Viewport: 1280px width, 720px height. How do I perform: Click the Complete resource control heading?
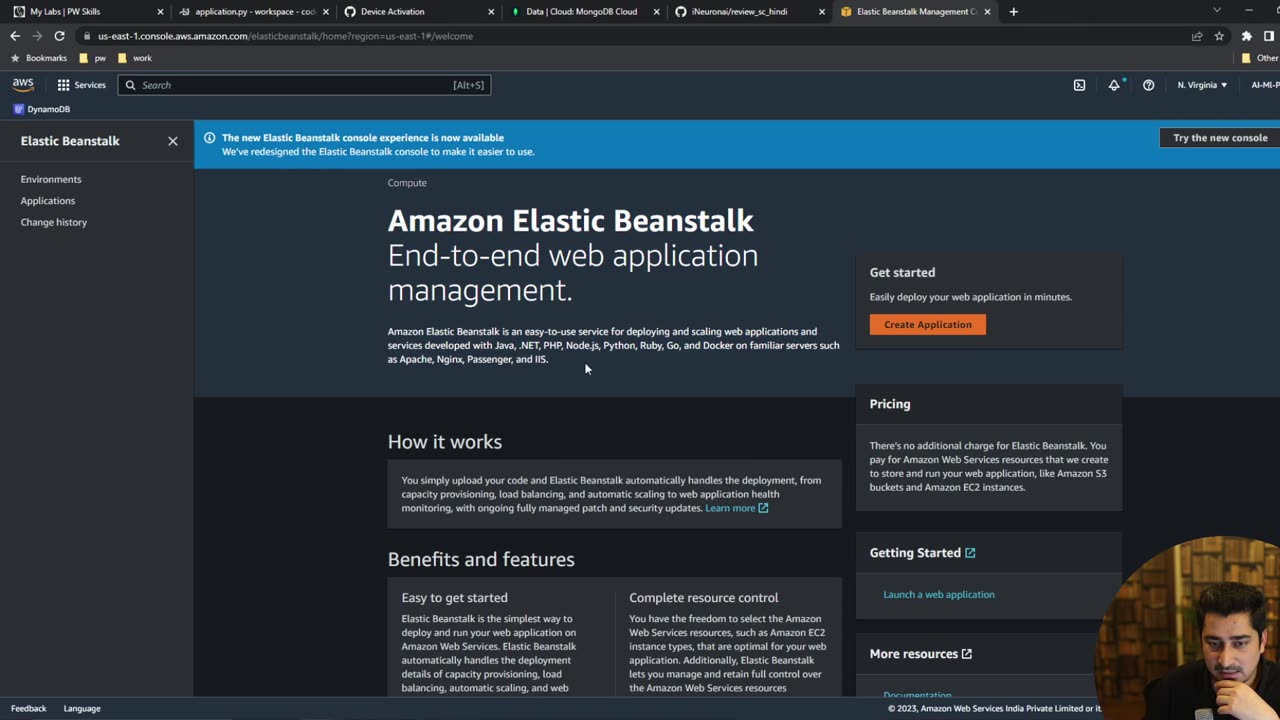click(x=704, y=598)
